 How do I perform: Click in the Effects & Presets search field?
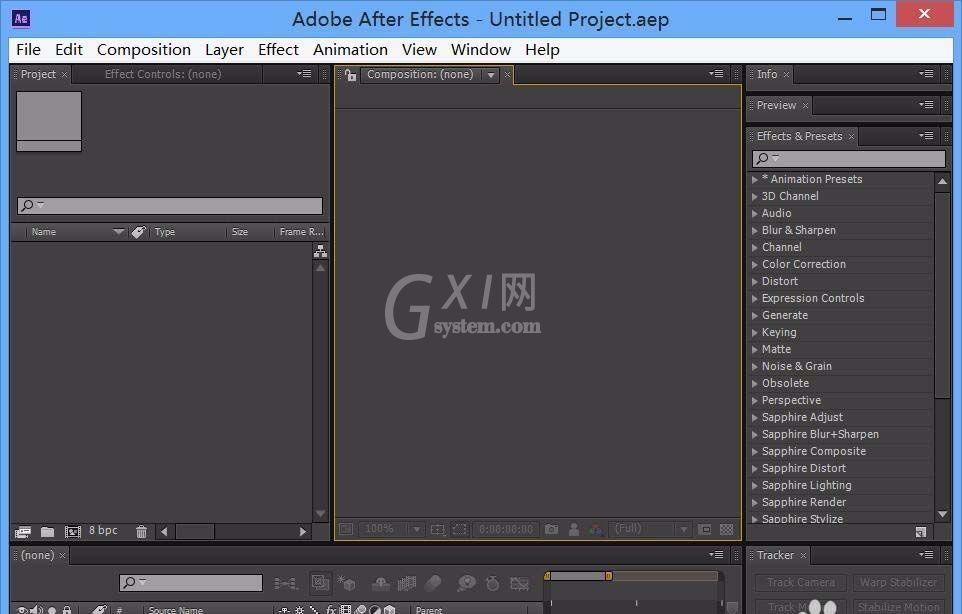pyautogui.click(x=849, y=158)
